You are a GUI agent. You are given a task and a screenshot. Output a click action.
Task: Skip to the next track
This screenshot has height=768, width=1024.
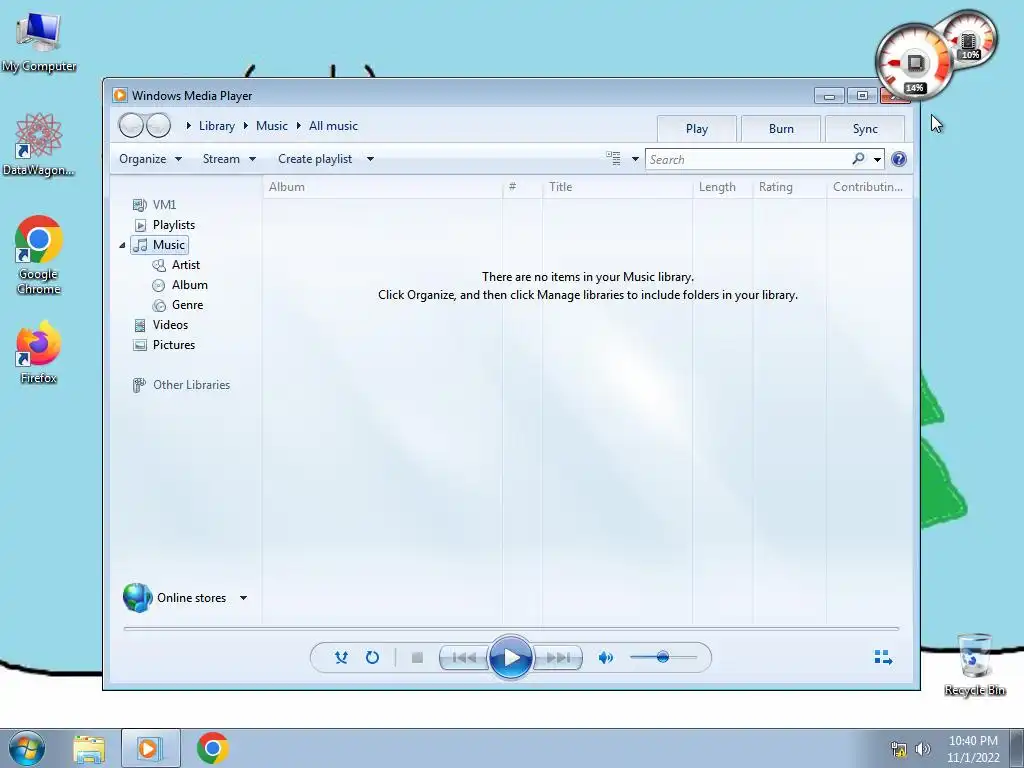[558, 658]
